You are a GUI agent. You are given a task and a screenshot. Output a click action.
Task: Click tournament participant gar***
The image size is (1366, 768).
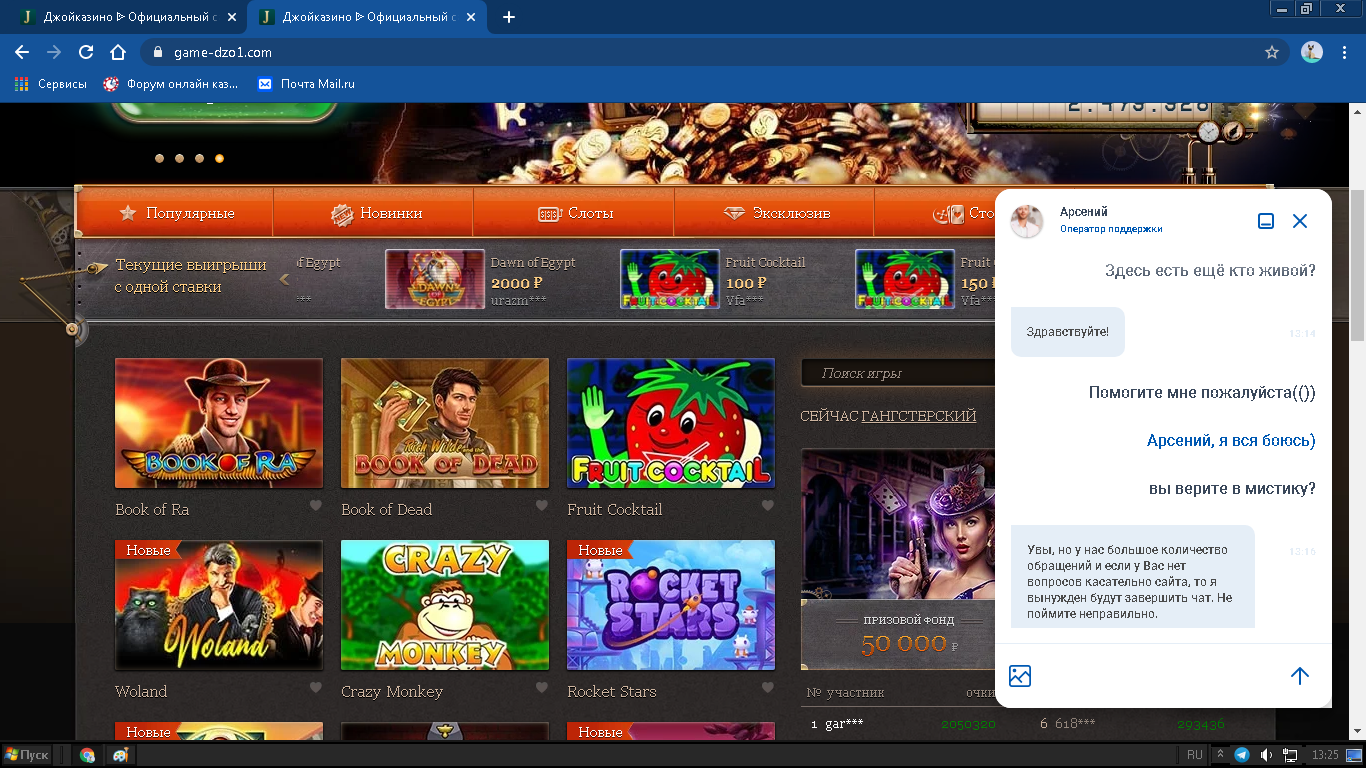(x=844, y=724)
